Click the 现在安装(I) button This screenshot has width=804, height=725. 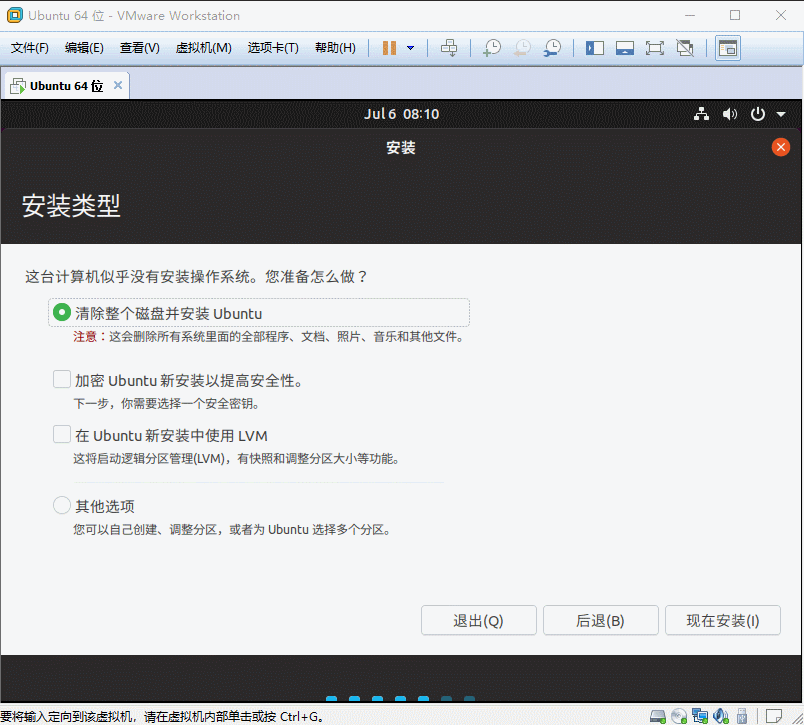click(722, 621)
